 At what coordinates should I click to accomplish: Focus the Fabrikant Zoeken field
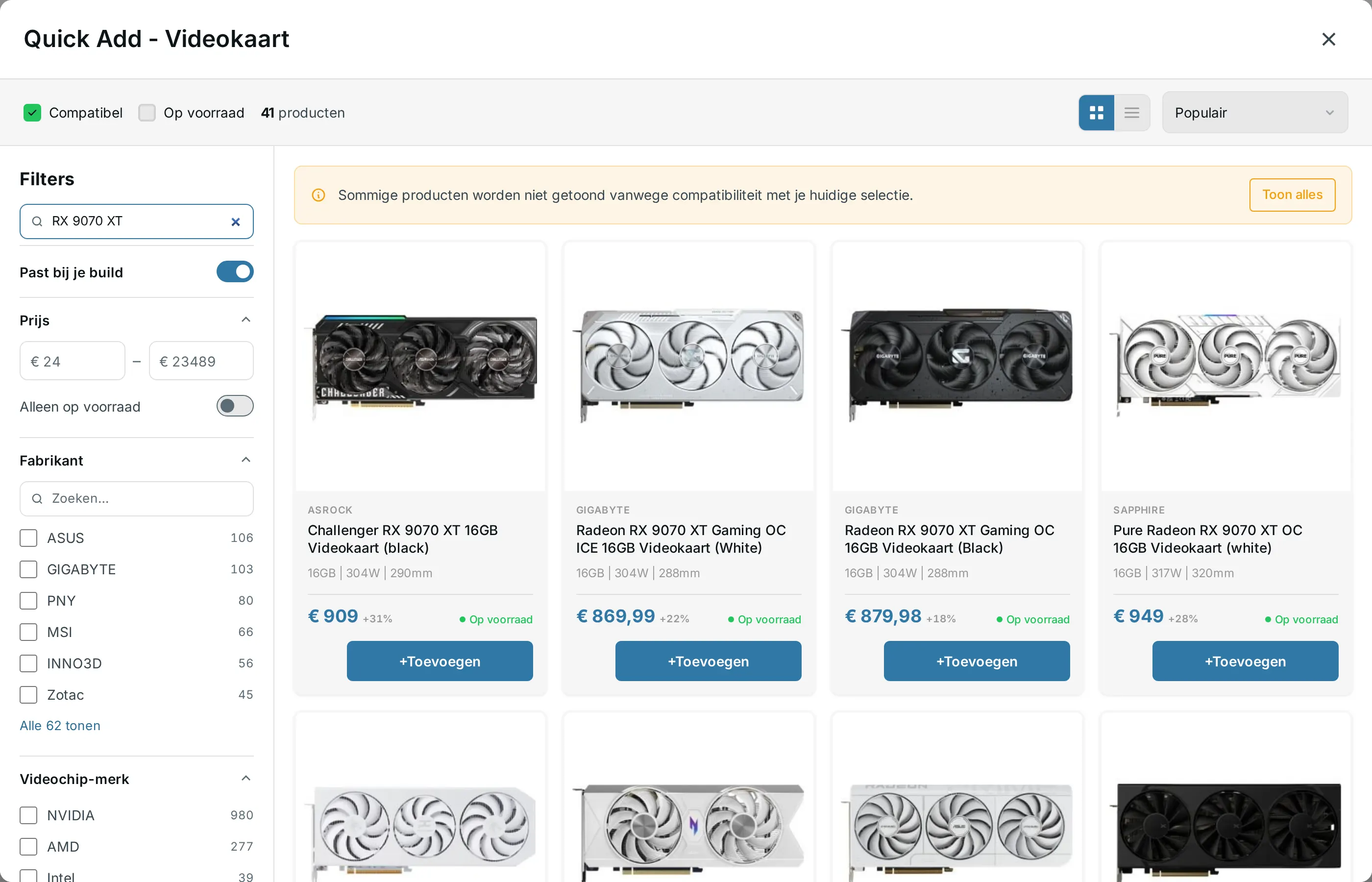click(x=136, y=499)
